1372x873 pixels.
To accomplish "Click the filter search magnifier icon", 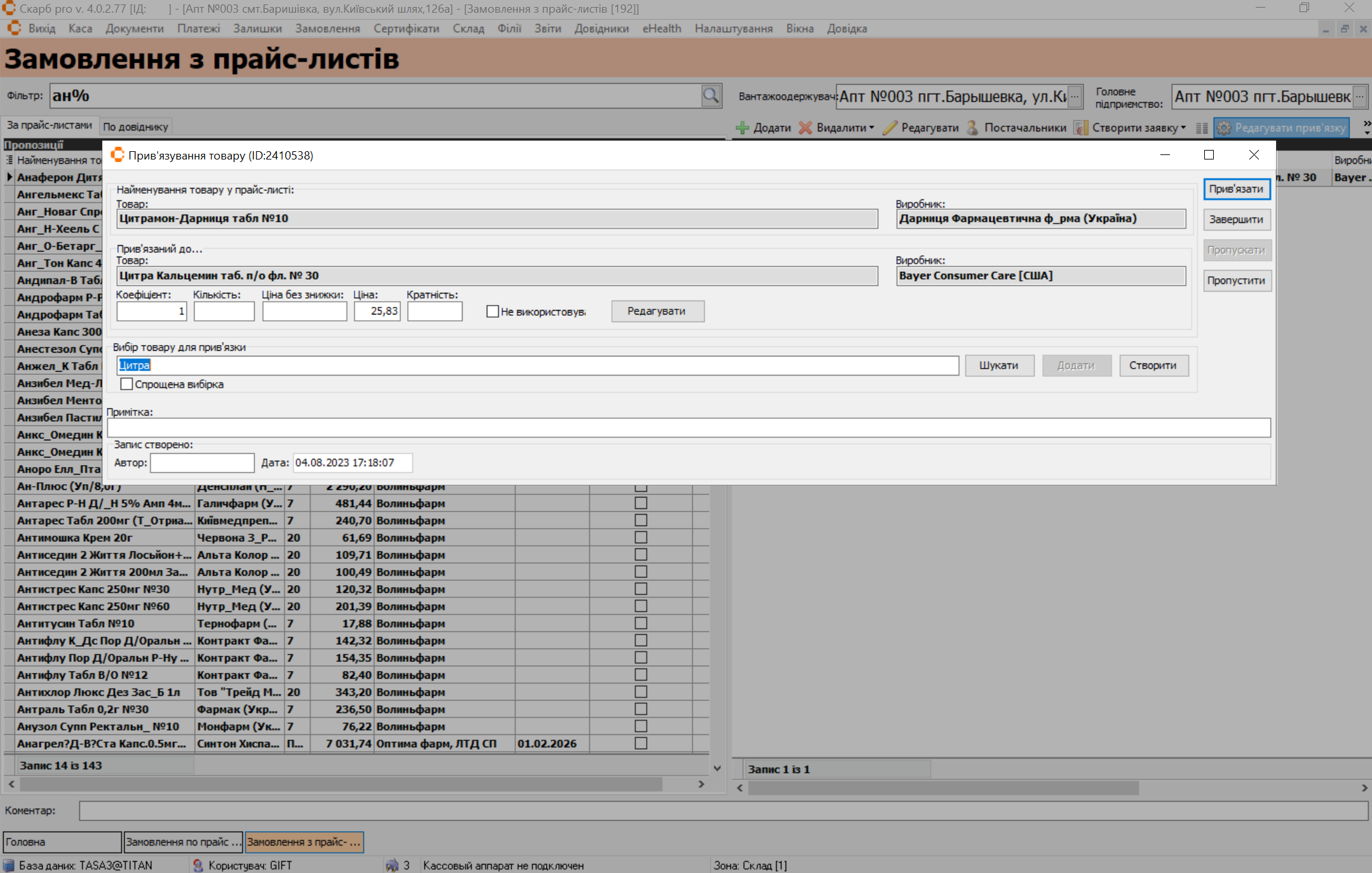I will [710, 96].
